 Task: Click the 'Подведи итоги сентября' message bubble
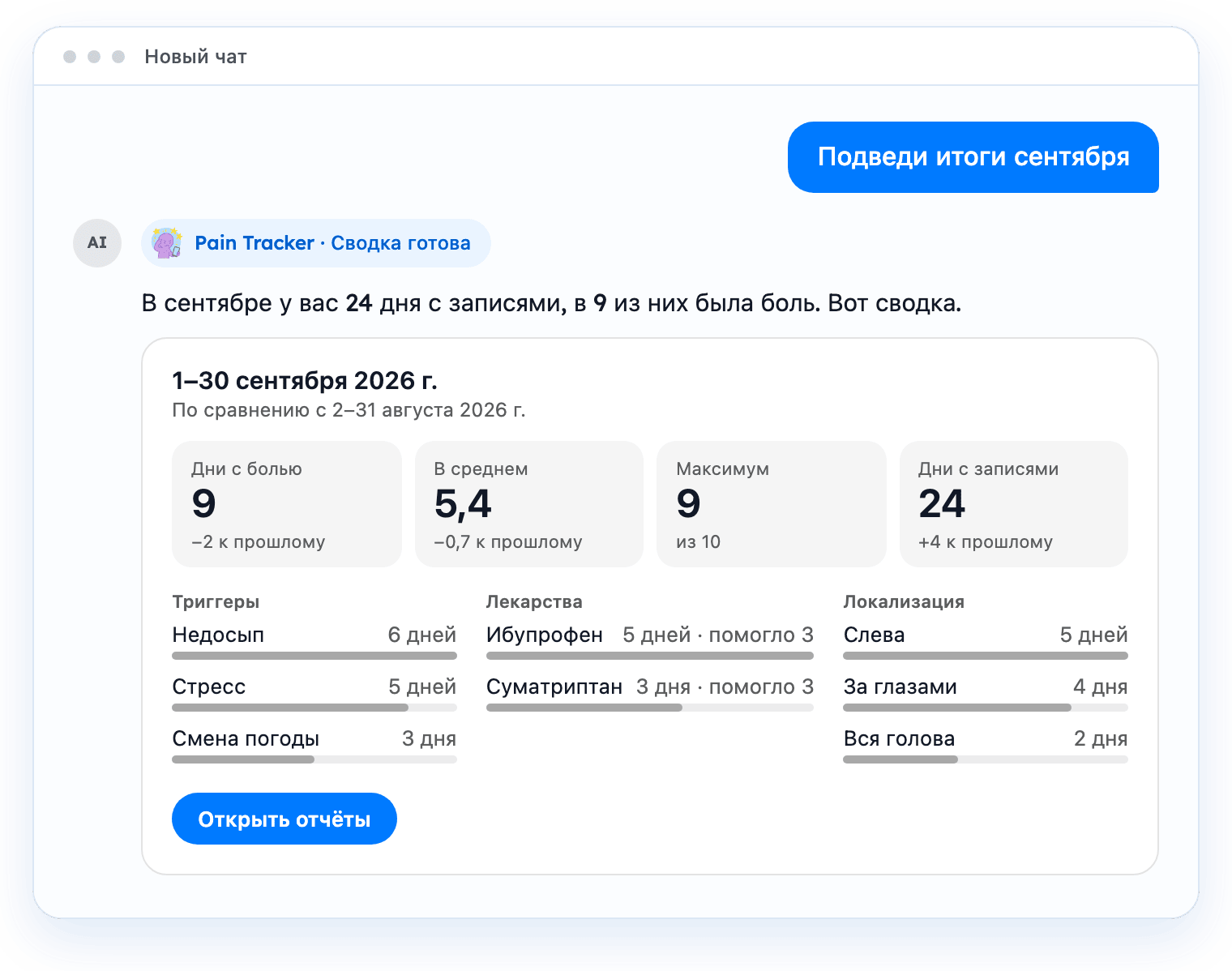[973, 157]
